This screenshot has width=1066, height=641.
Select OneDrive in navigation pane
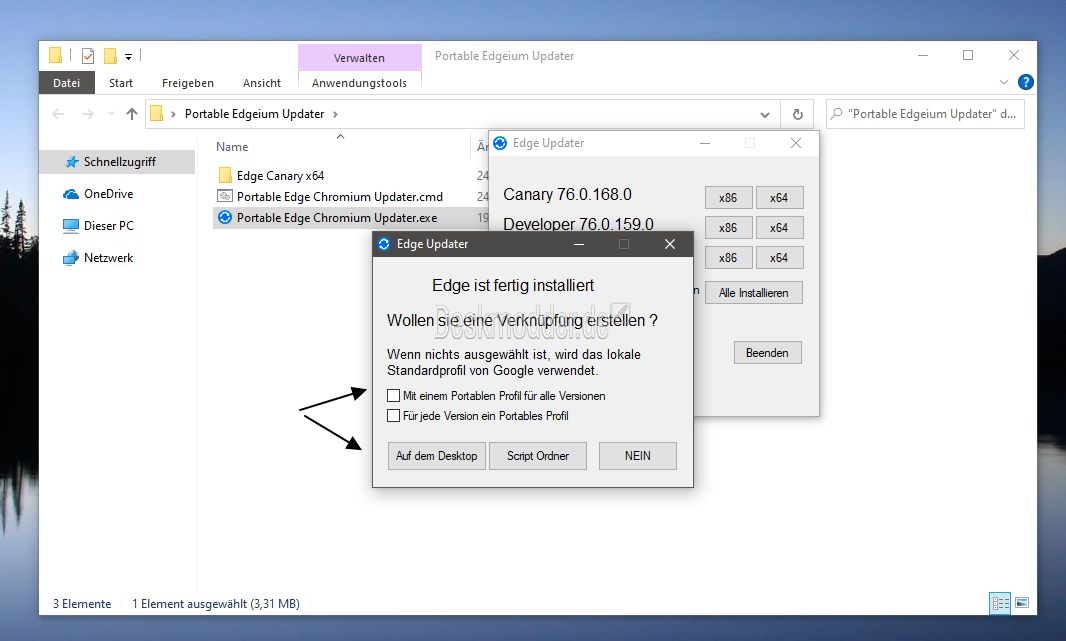click(x=108, y=194)
